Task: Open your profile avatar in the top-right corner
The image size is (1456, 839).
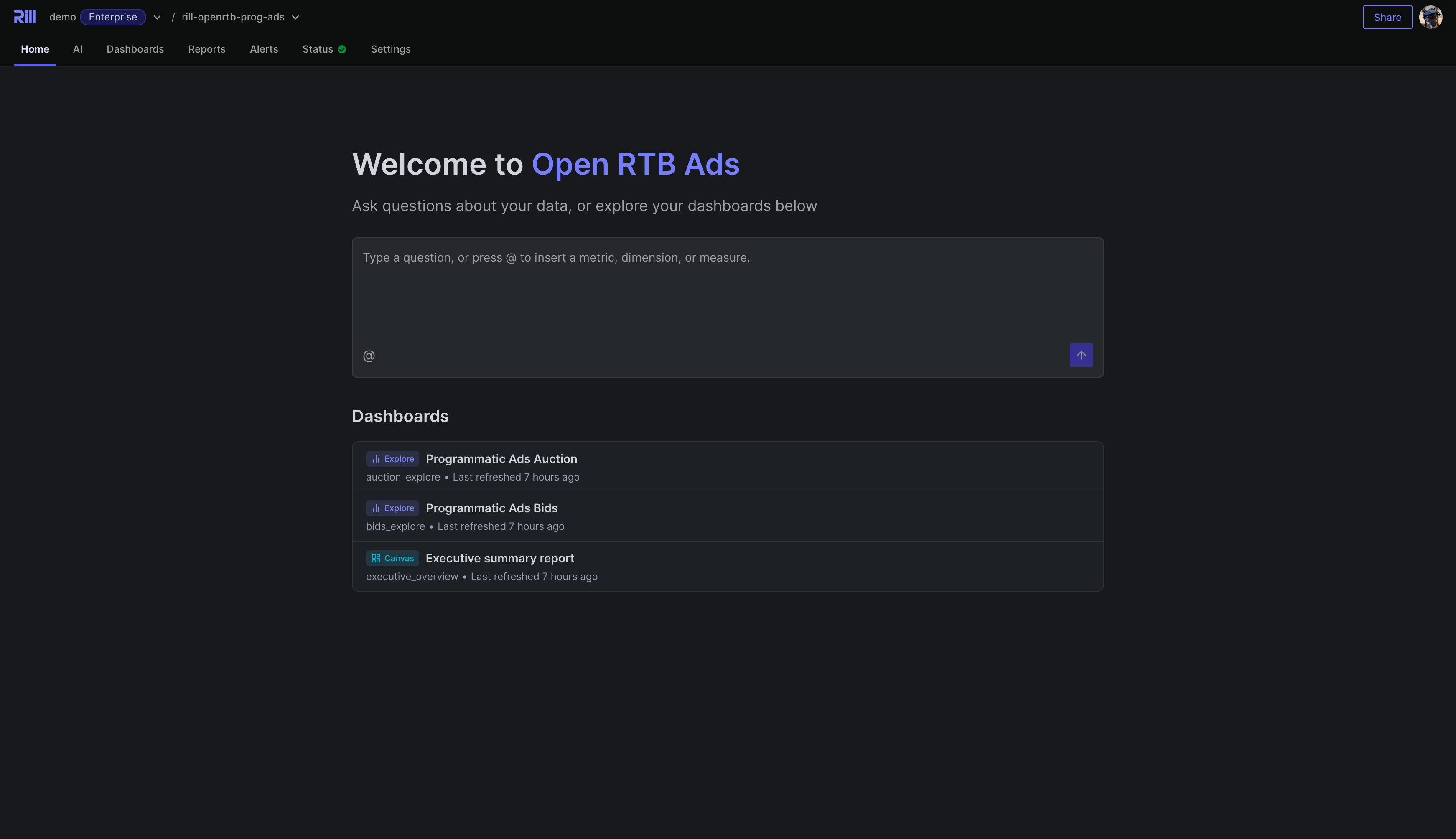Action: (x=1431, y=17)
